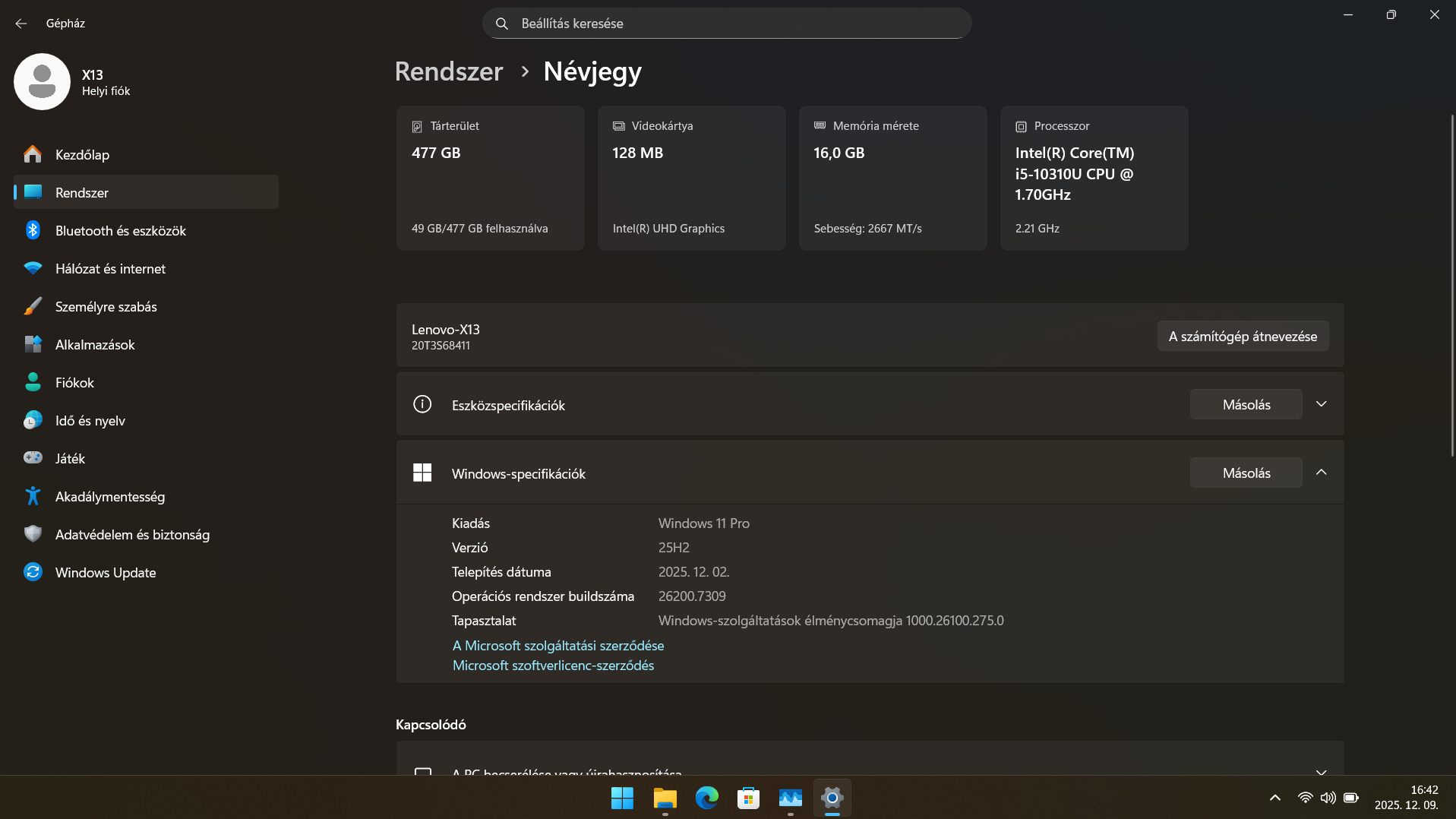
Task: Go to Játék settings
Action: click(146, 458)
